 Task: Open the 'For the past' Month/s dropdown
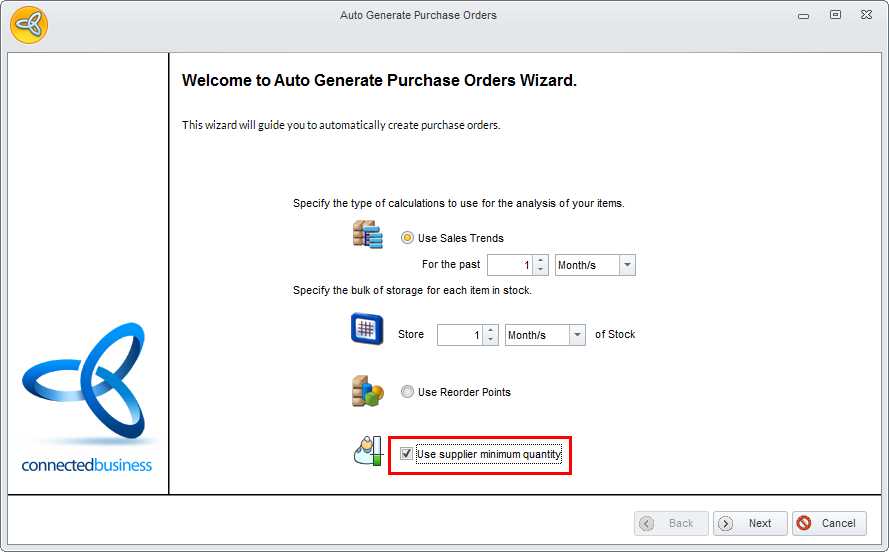pos(627,265)
